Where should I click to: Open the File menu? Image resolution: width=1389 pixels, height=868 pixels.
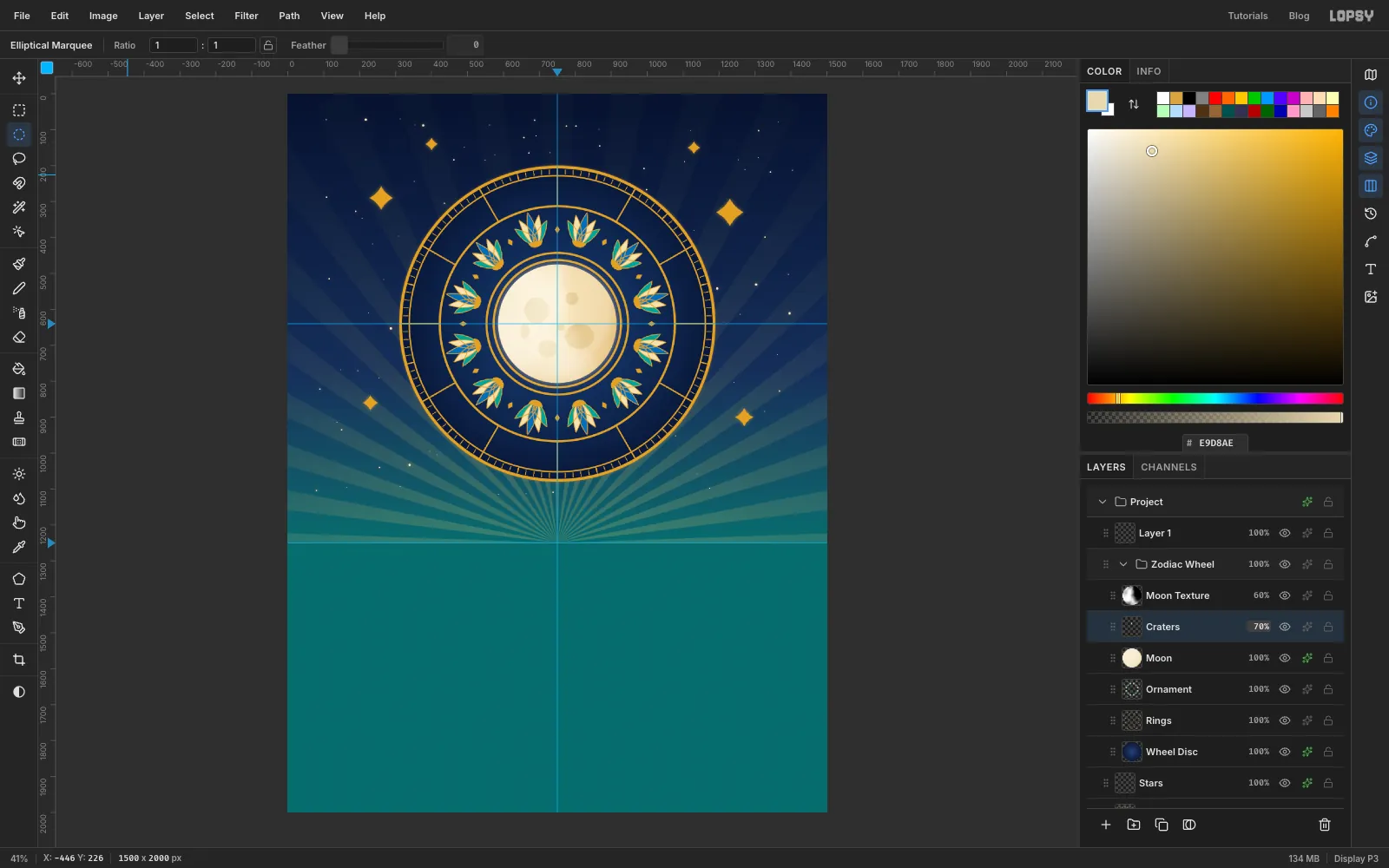tap(22, 16)
